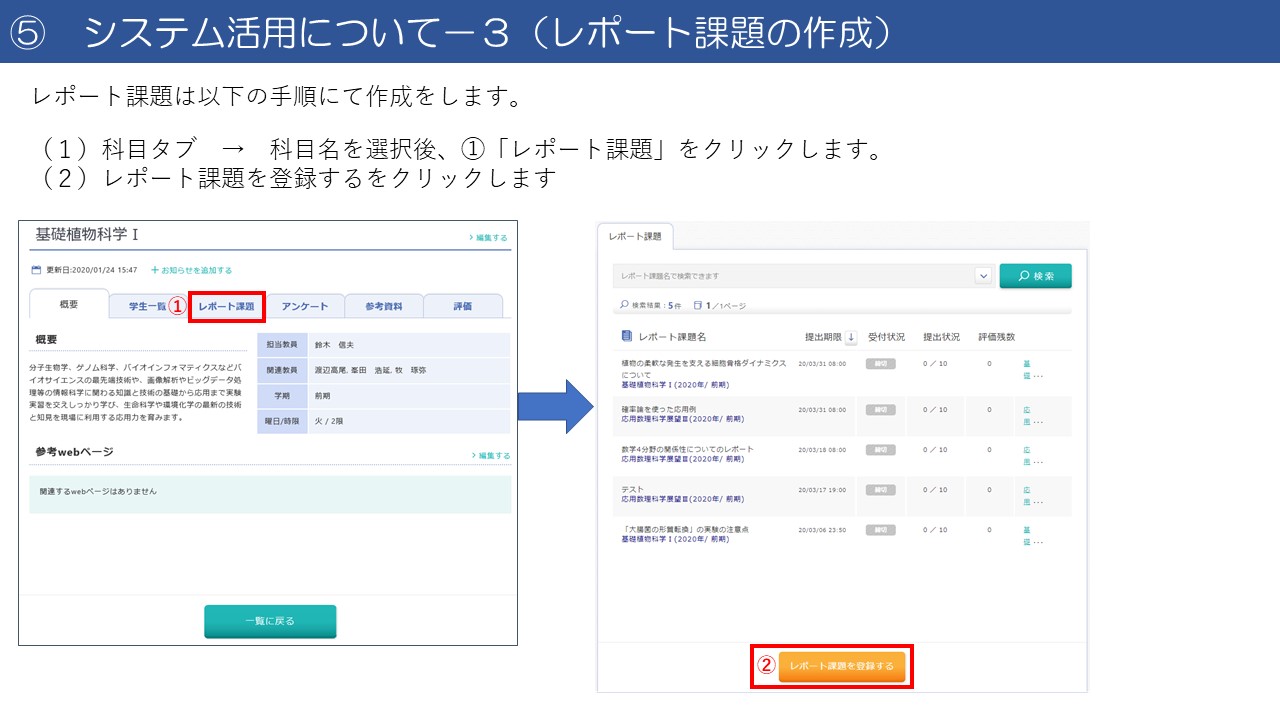Click the 締切 status badge in the テスト row
Screen dimensions: 1280x720
(880, 490)
